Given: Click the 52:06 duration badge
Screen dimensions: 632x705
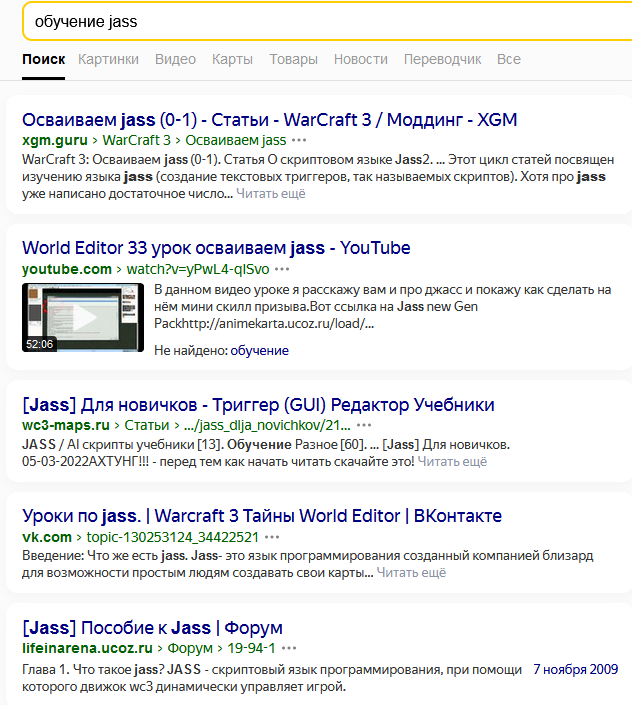Looking at the screenshot, I should click(x=40, y=344).
